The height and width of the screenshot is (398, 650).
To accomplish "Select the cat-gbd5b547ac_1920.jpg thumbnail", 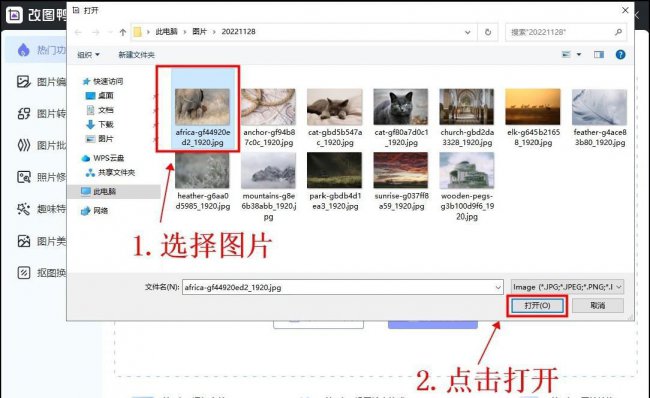I will pos(335,107).
